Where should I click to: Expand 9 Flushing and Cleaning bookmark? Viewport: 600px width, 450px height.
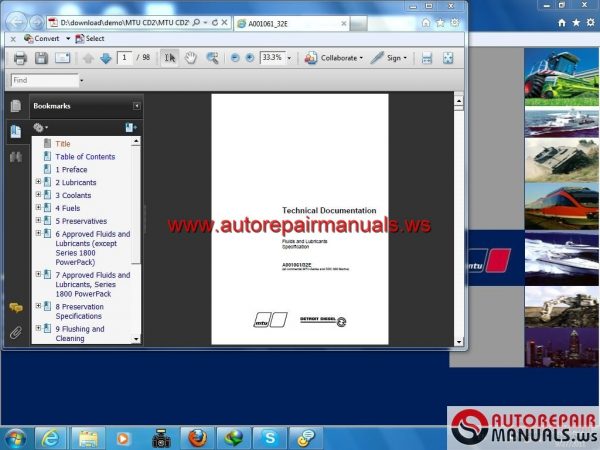pos(38,328)
